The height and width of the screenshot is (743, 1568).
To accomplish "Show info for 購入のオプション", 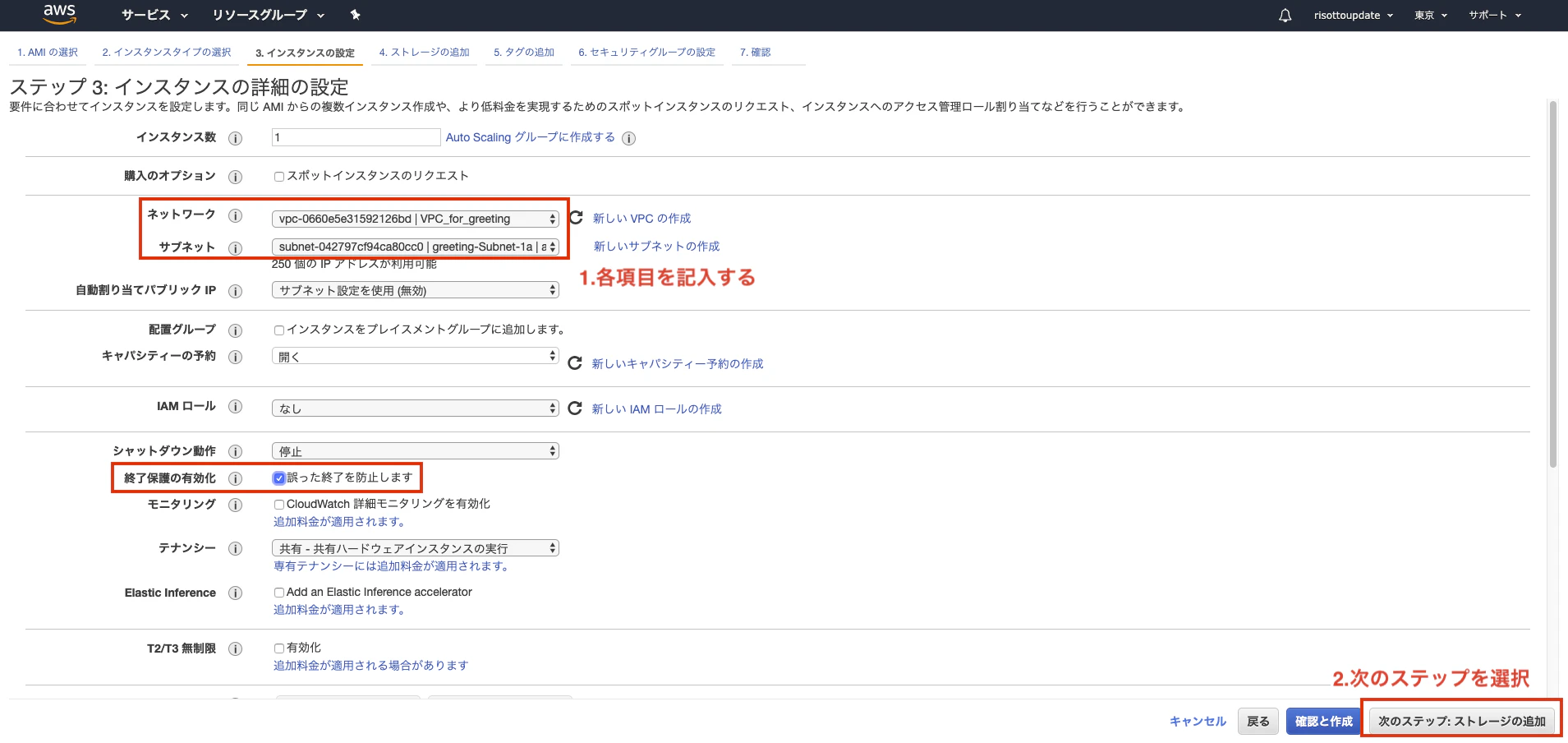I will pyautogui.click(x=235, y=177).
